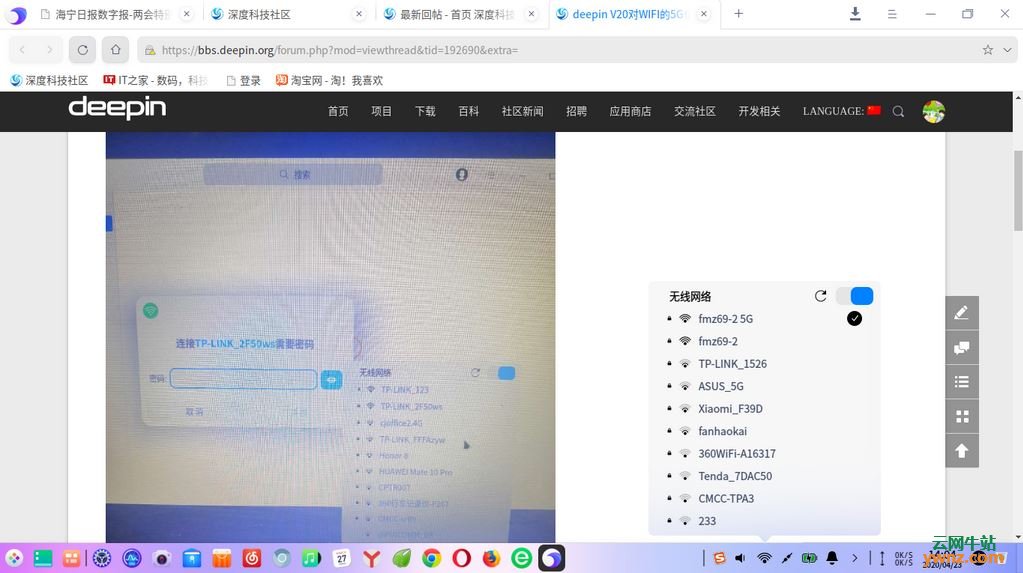Open the embedded forum post photo
The height and width of the screenshot is (573, 1023).
pos(330,337)
